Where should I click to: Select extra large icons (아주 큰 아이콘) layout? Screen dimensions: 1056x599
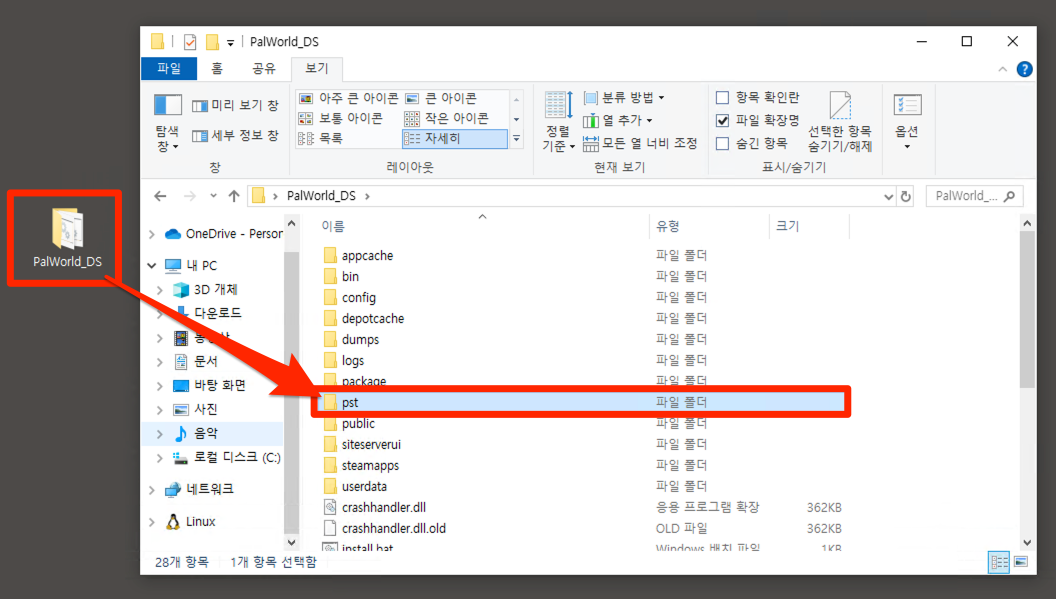tap(349, 98)
